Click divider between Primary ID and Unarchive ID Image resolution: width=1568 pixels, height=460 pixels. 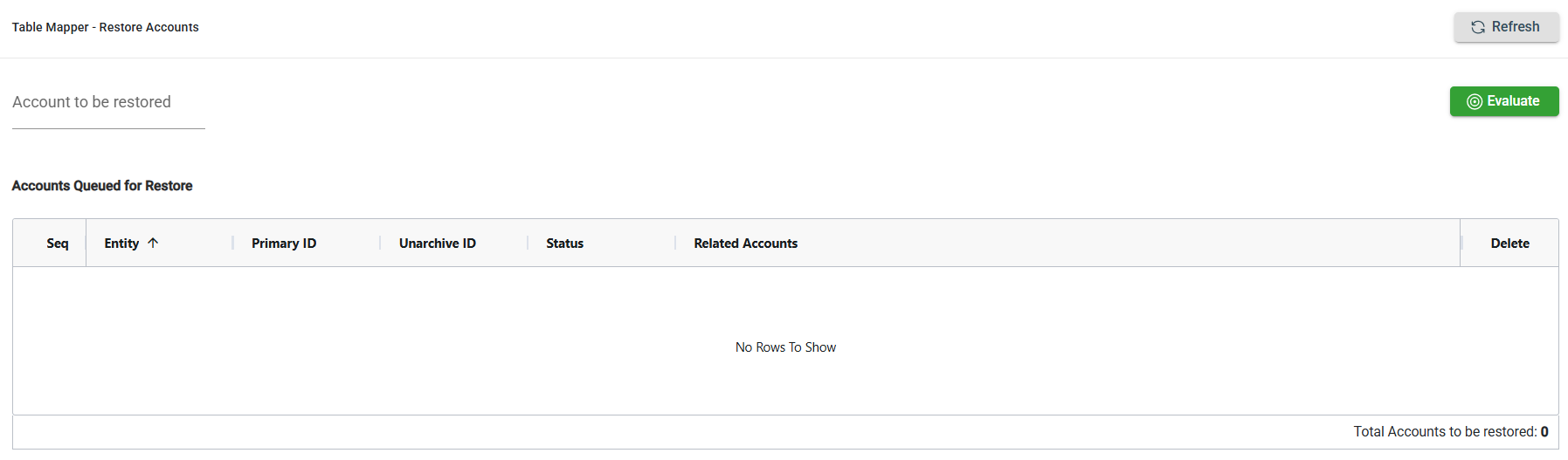pos(381,243)
